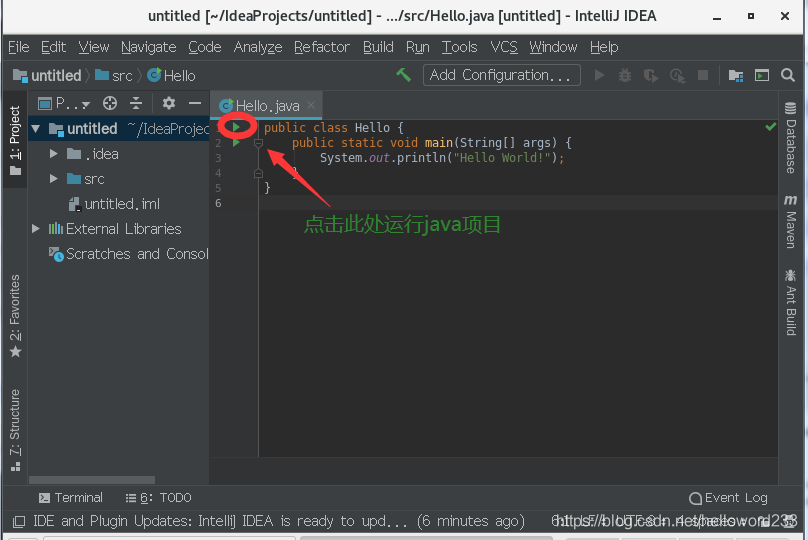Toggle the 2: Favorites tool window
Image resolution: width=808 pixels, height=540 pixels.
point(15,315)
